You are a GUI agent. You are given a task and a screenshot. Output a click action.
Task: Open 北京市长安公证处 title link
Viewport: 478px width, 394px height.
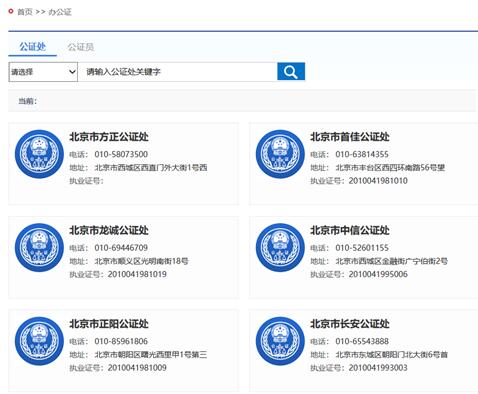click(x=350, y=324)
